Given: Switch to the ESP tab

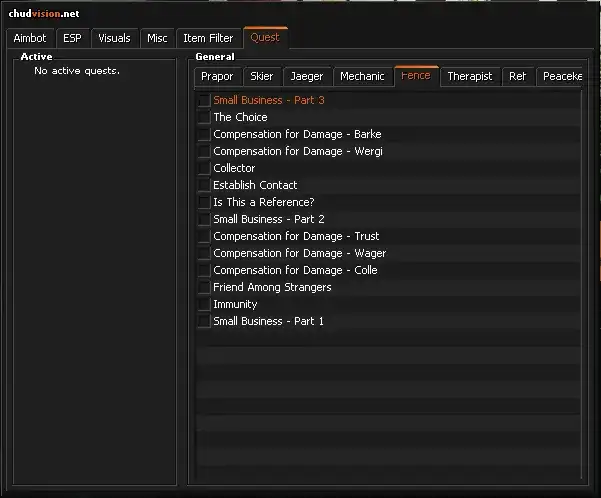Looking at the screenshot, I should tap(72, 38).
